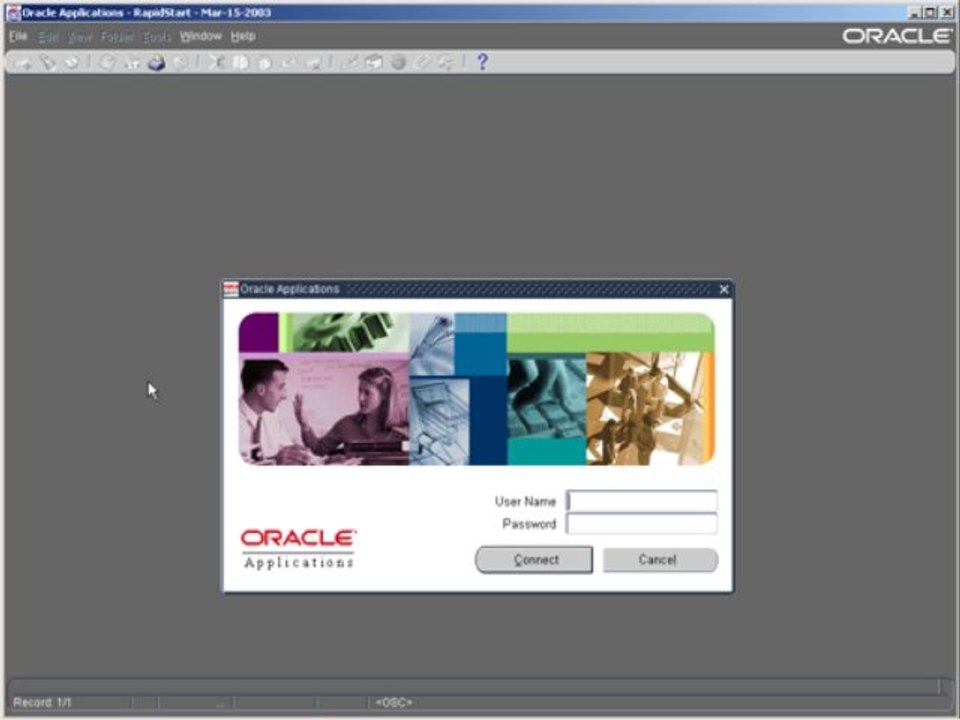
Task: Open the Folder menu
Action: point(117,37)
